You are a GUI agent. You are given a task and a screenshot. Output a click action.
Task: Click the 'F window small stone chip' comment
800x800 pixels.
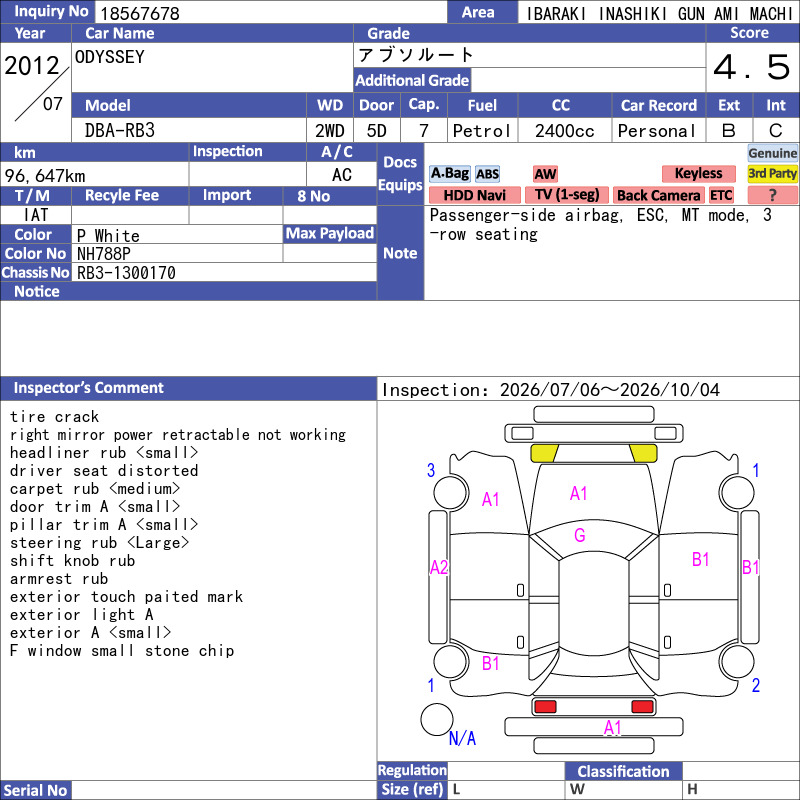coord(122,651)
